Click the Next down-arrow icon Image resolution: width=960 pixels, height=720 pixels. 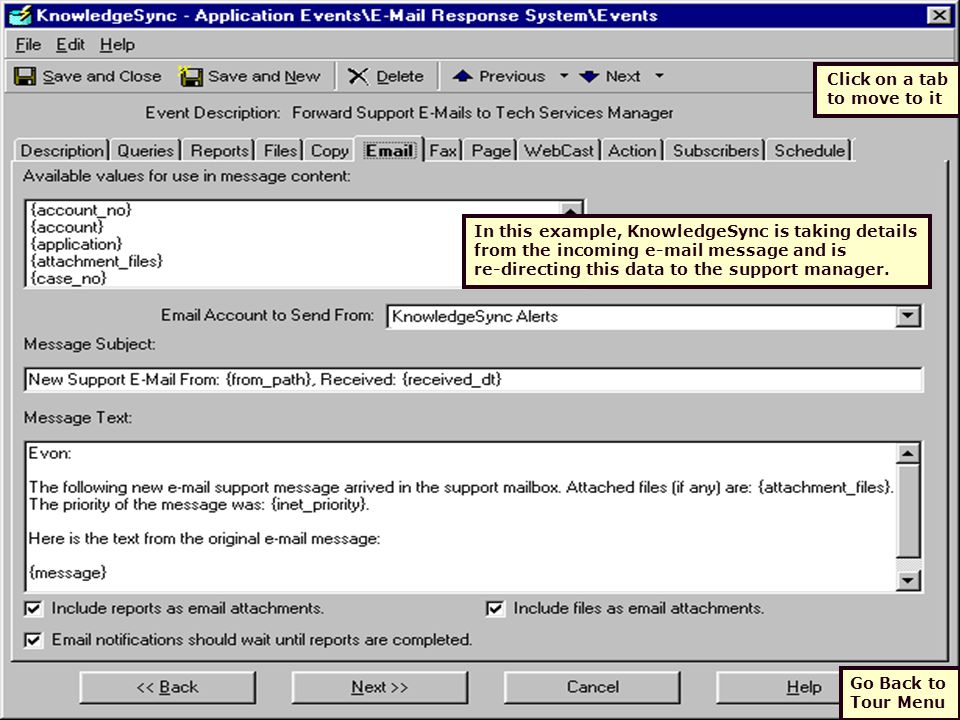pos(589,77)
